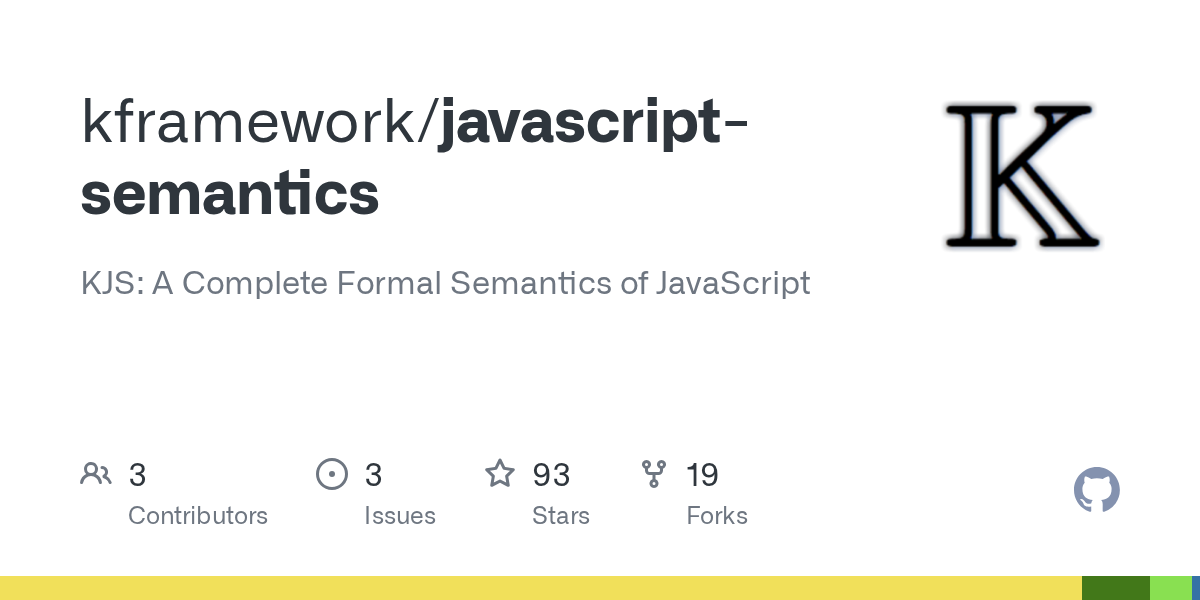The width and height of the screenshot is (1200, 600).
Task: Click the "Forks" label
Action: point(717,516)
